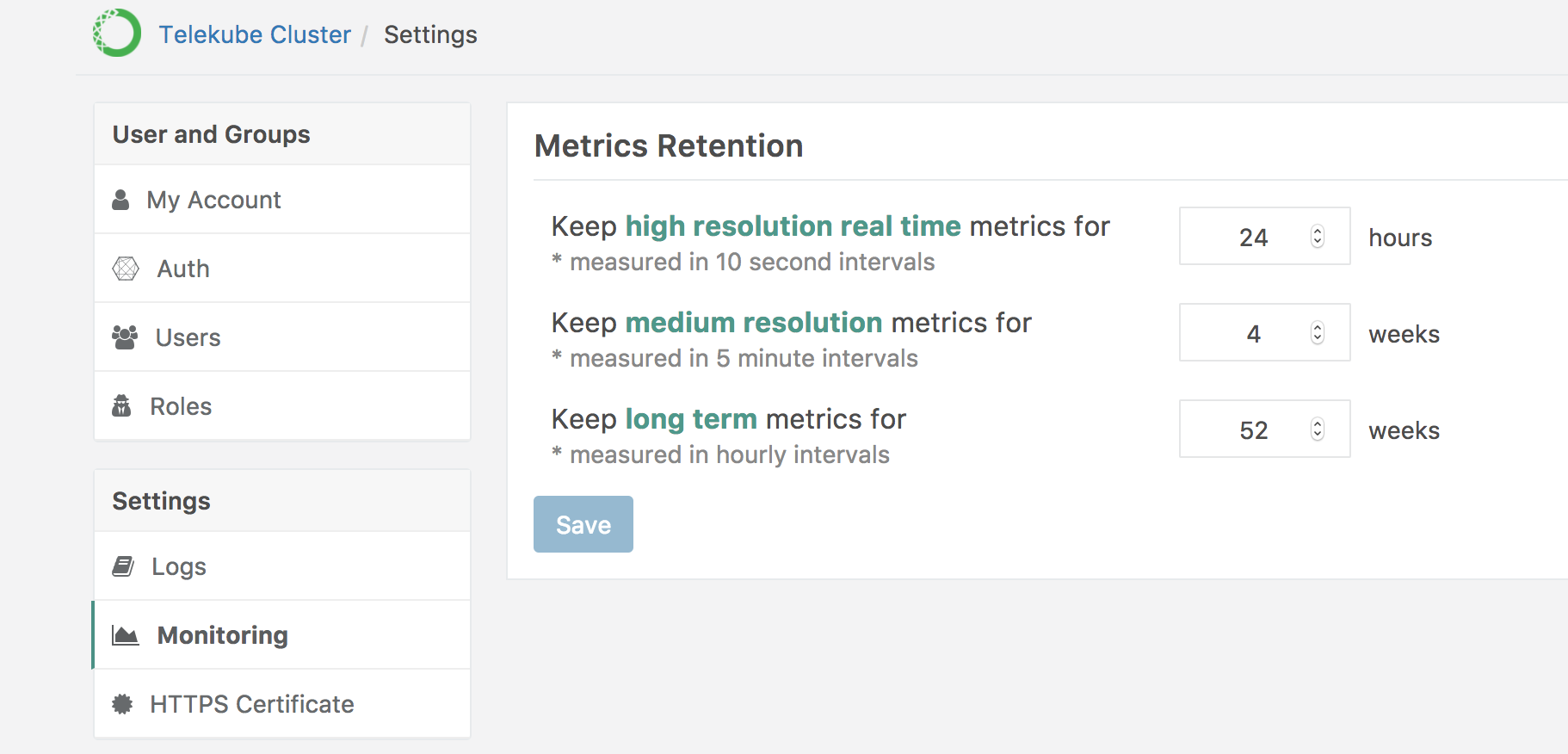This screenshot has width=1568, height=754.
Task: Click the Auth hexagon icon
Action: 126,269
